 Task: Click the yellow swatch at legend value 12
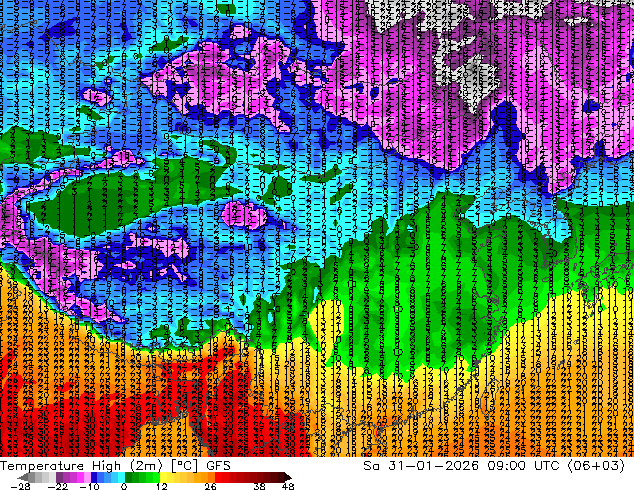[x=164, y=477]
